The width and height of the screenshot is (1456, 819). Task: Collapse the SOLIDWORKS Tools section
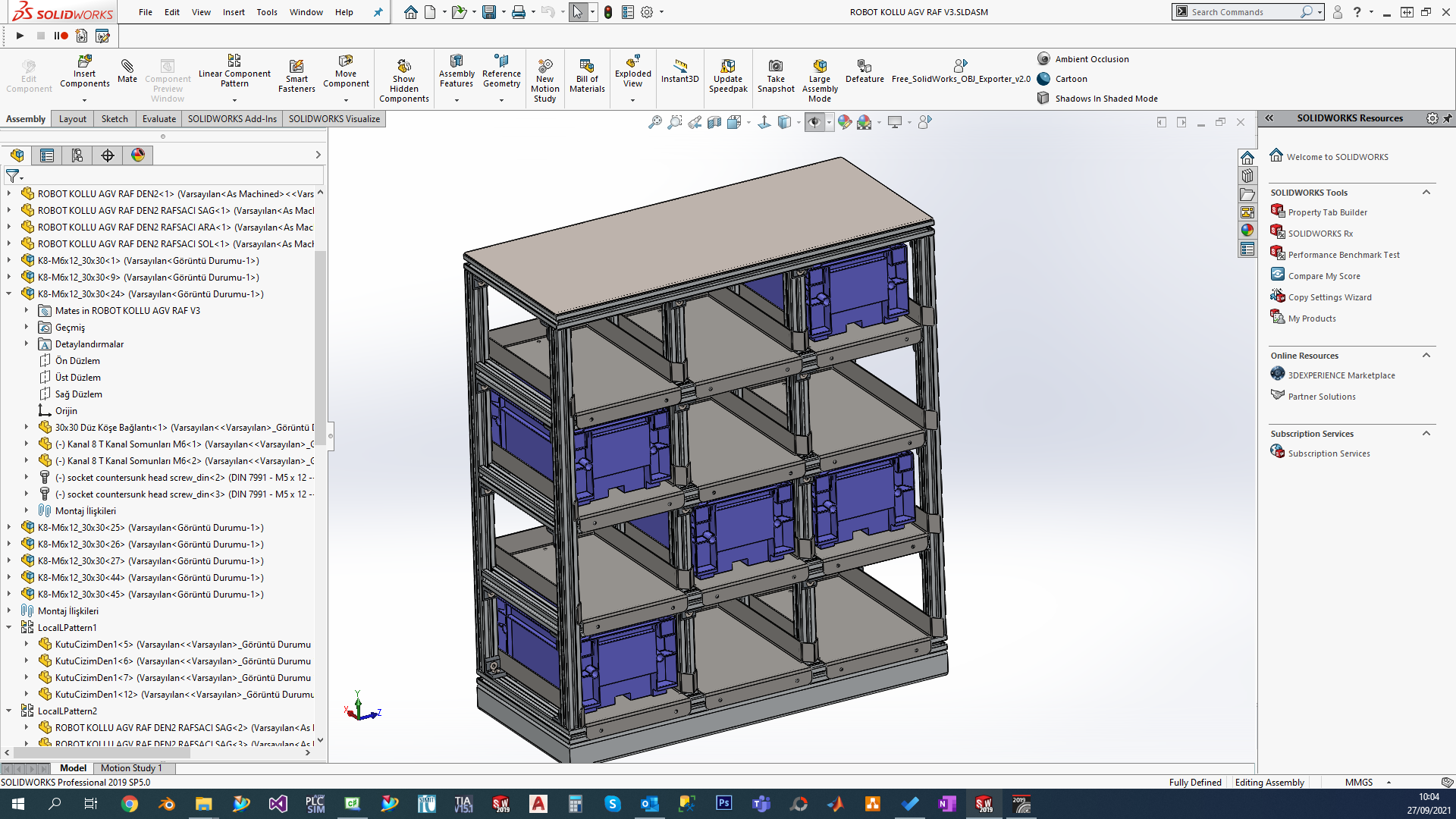click(x=1426, y=193)
